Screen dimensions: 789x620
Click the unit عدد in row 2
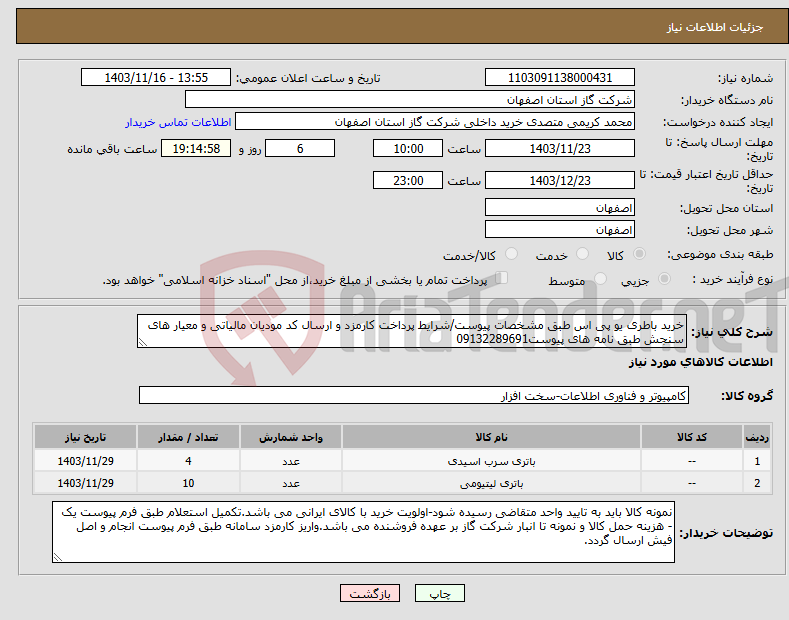pyautogui.click(x=291, y=483)
